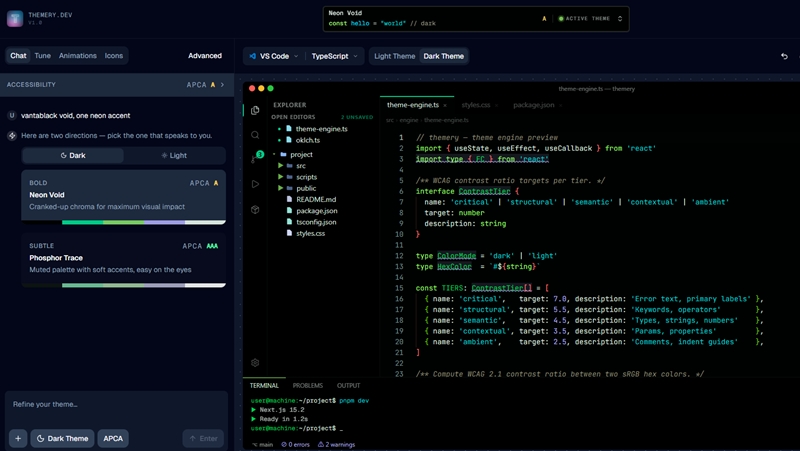Image resolution: width=800 pixels, height=451 pixels.
Task: Open Source Control icon with badge
Action: tap(256, 159)
